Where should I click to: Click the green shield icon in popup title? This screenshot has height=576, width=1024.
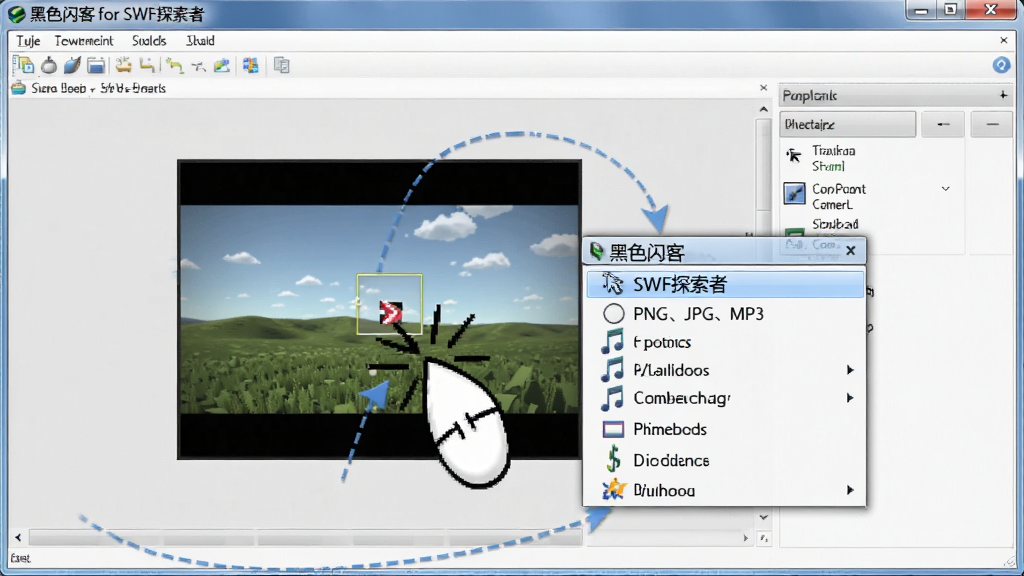pyautogui.click(x=596, y=251)
